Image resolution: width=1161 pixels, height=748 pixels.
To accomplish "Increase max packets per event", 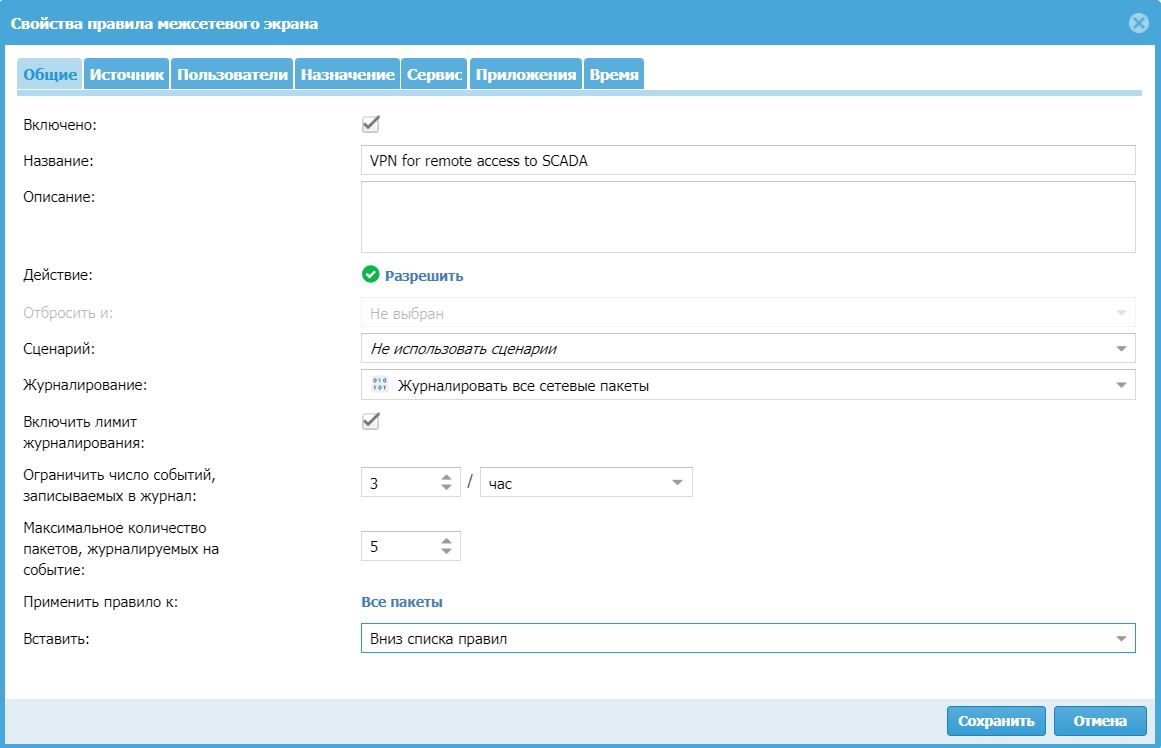I will pyautogui.click(x=446, y=541).
